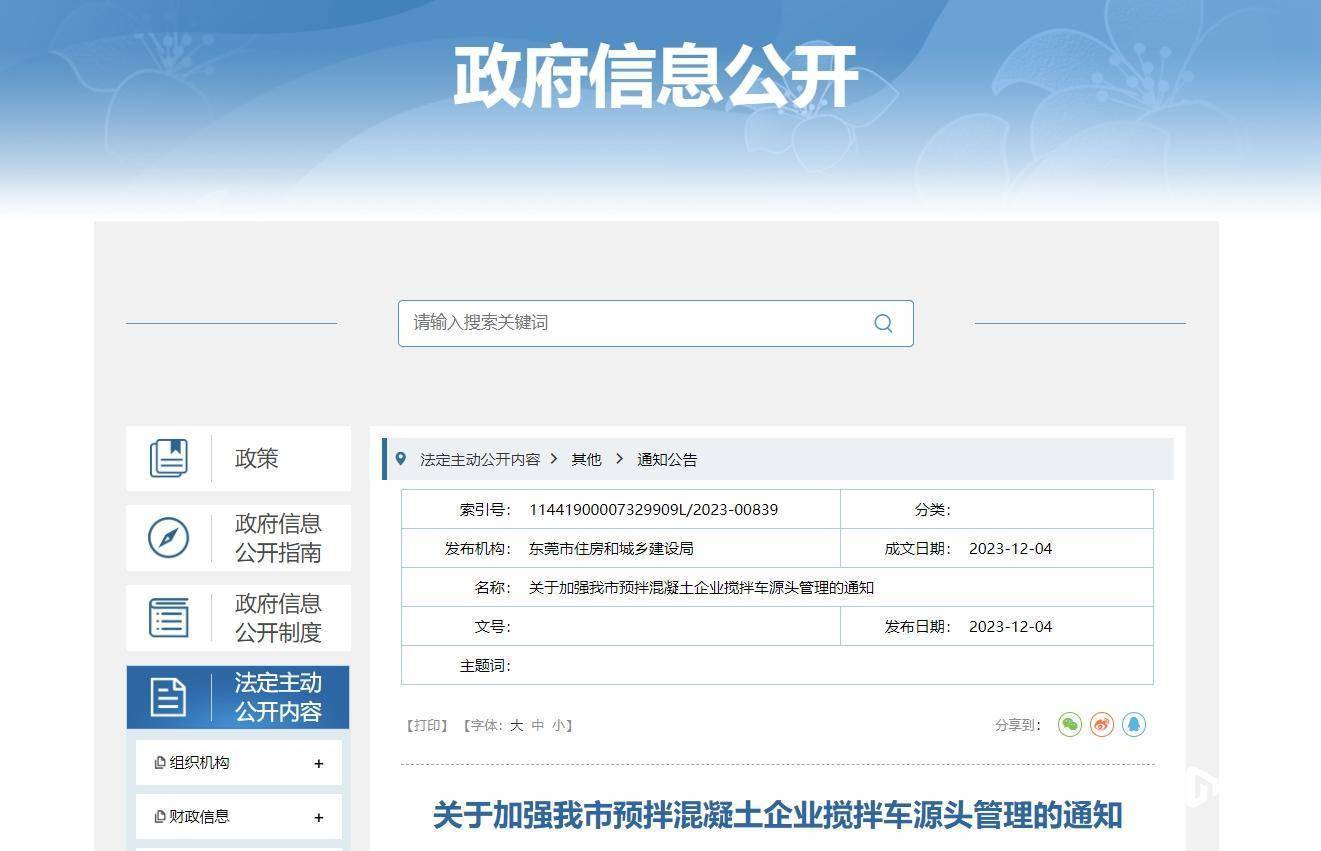Click the 分享到 label
This screenshot has height=851, width=1321.
[x=1018, y=725]
